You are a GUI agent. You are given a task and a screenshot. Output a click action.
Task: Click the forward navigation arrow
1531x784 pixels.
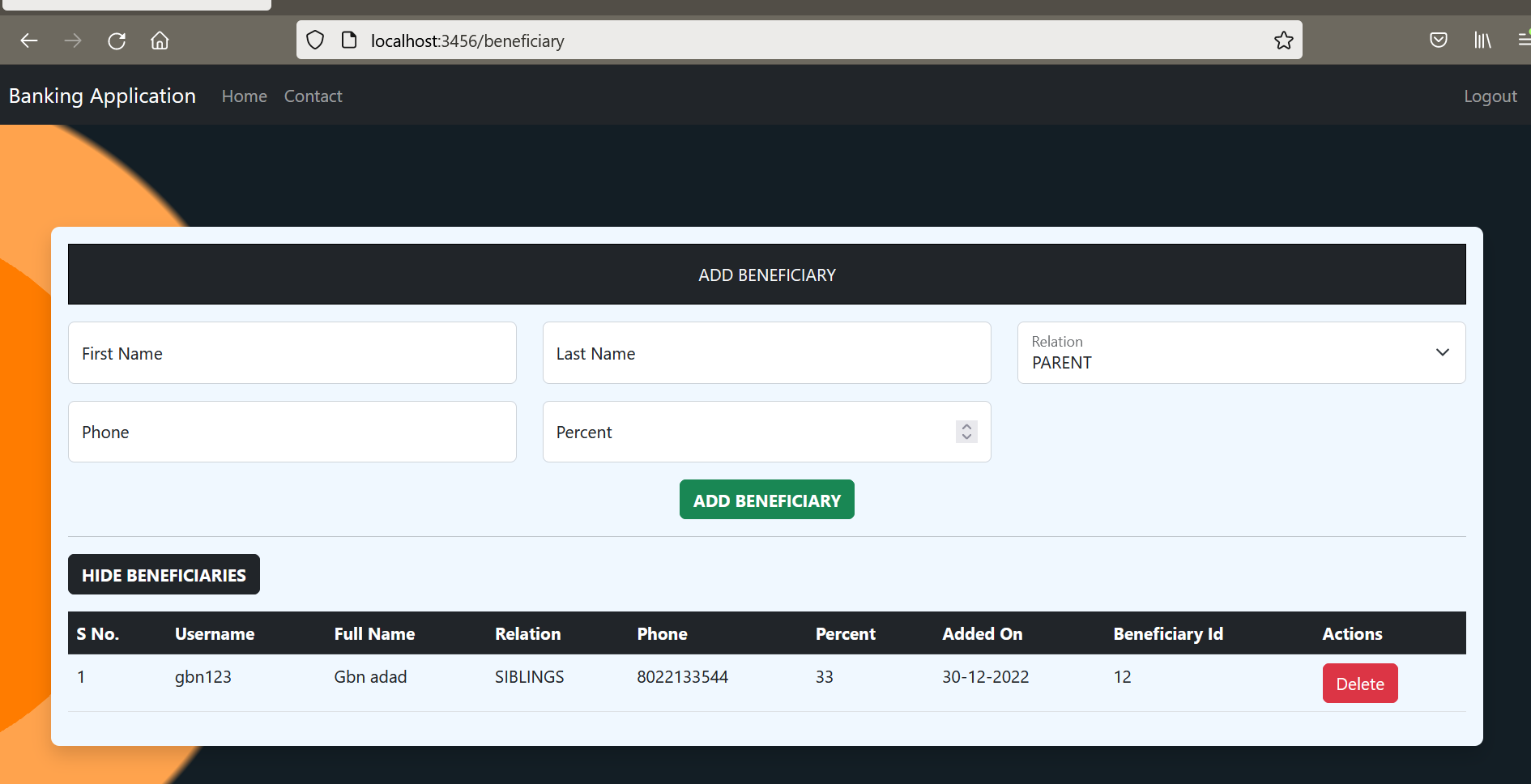[x=72, y=40]
